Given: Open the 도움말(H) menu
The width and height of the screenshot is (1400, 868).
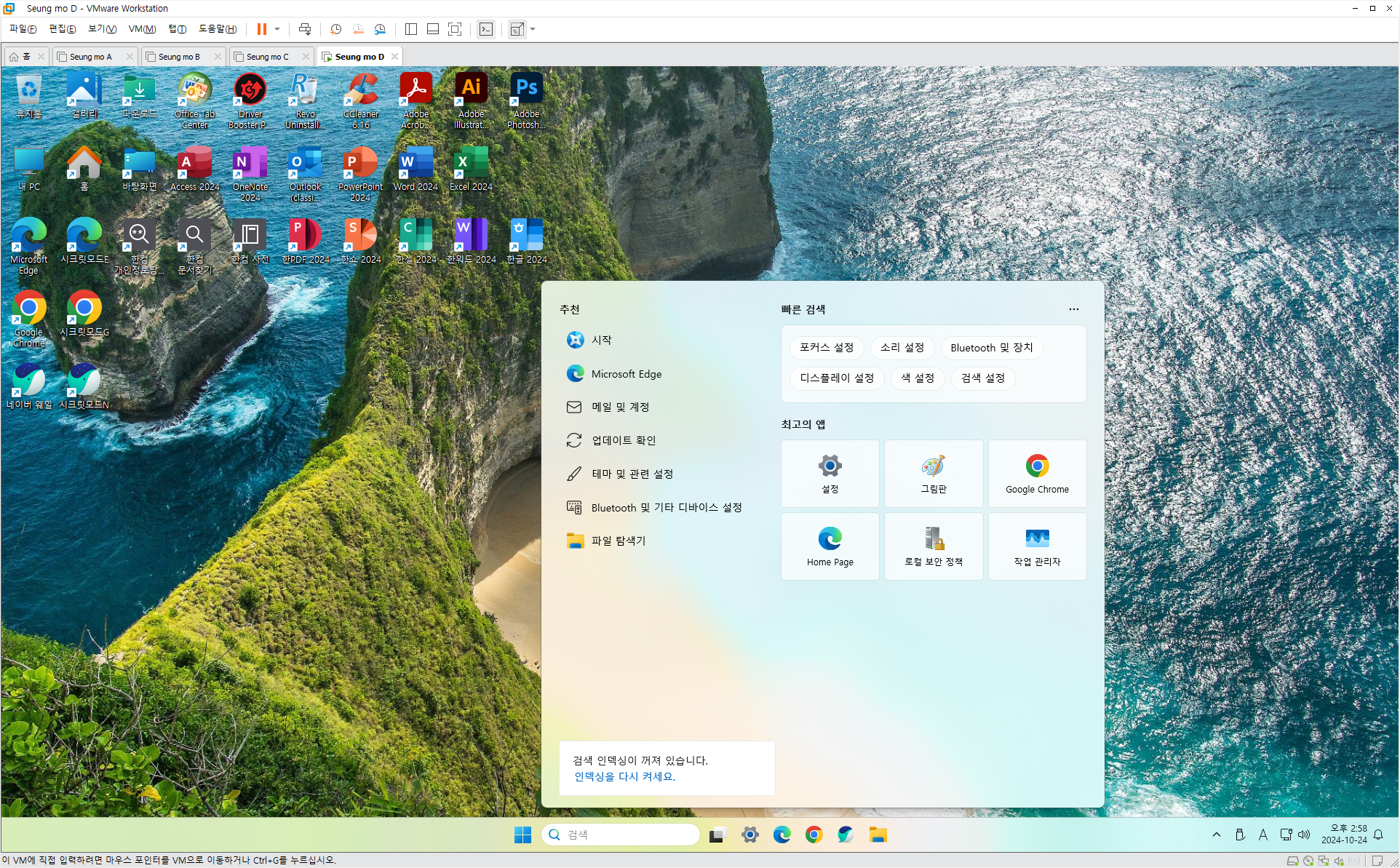Looking at the screenshot, I should tap(218, 29).
